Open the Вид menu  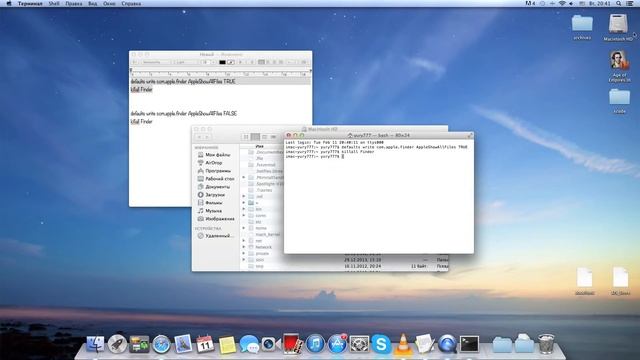(93, 3)
